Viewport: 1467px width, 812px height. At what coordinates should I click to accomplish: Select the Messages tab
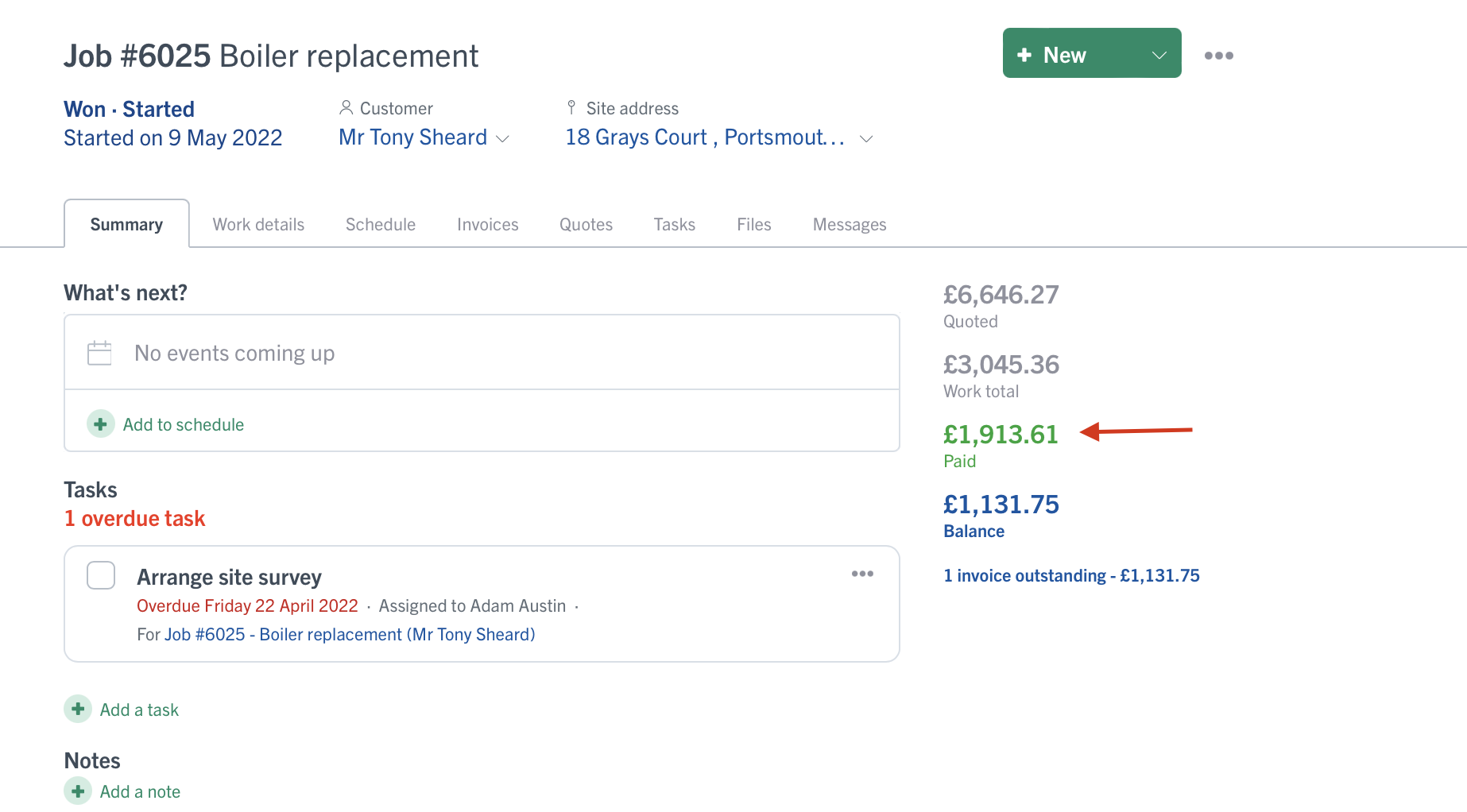(849, 225)
